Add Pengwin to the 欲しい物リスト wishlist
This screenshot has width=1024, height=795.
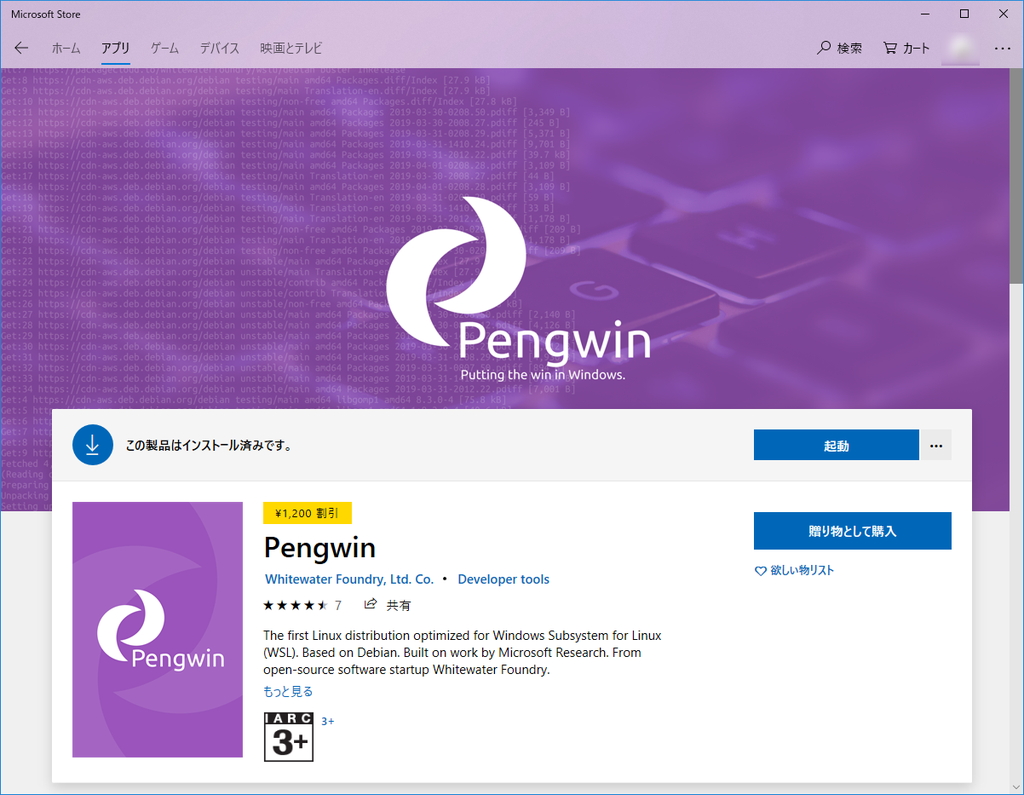coord(794,569)
